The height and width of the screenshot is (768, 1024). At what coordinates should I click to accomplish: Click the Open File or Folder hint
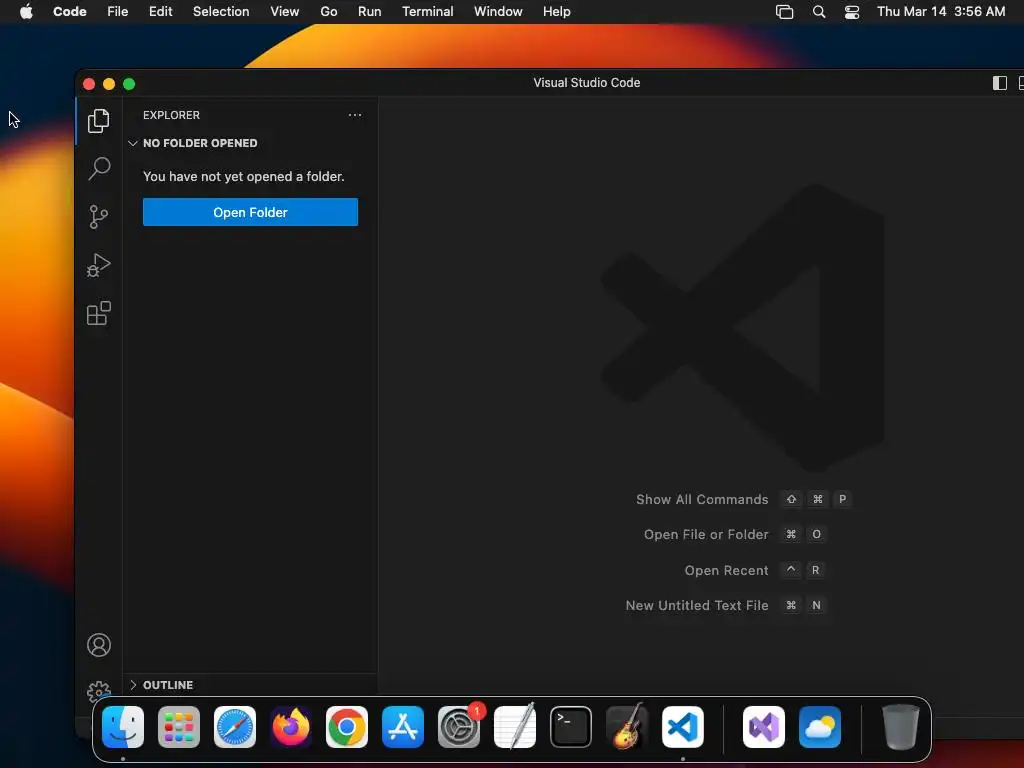(734, 535)
